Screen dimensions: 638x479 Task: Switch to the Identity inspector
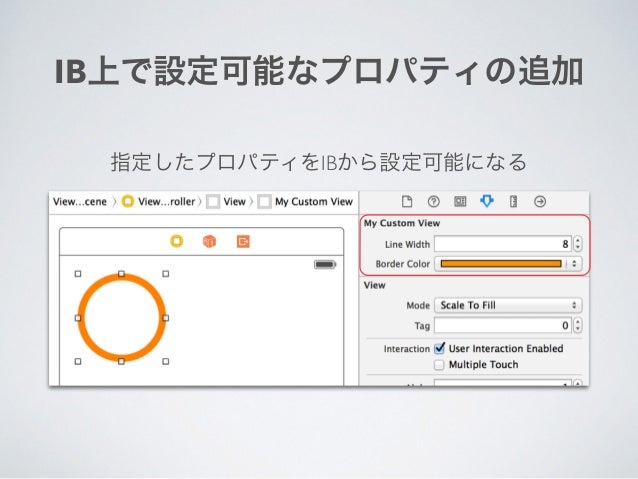point(460,201)
